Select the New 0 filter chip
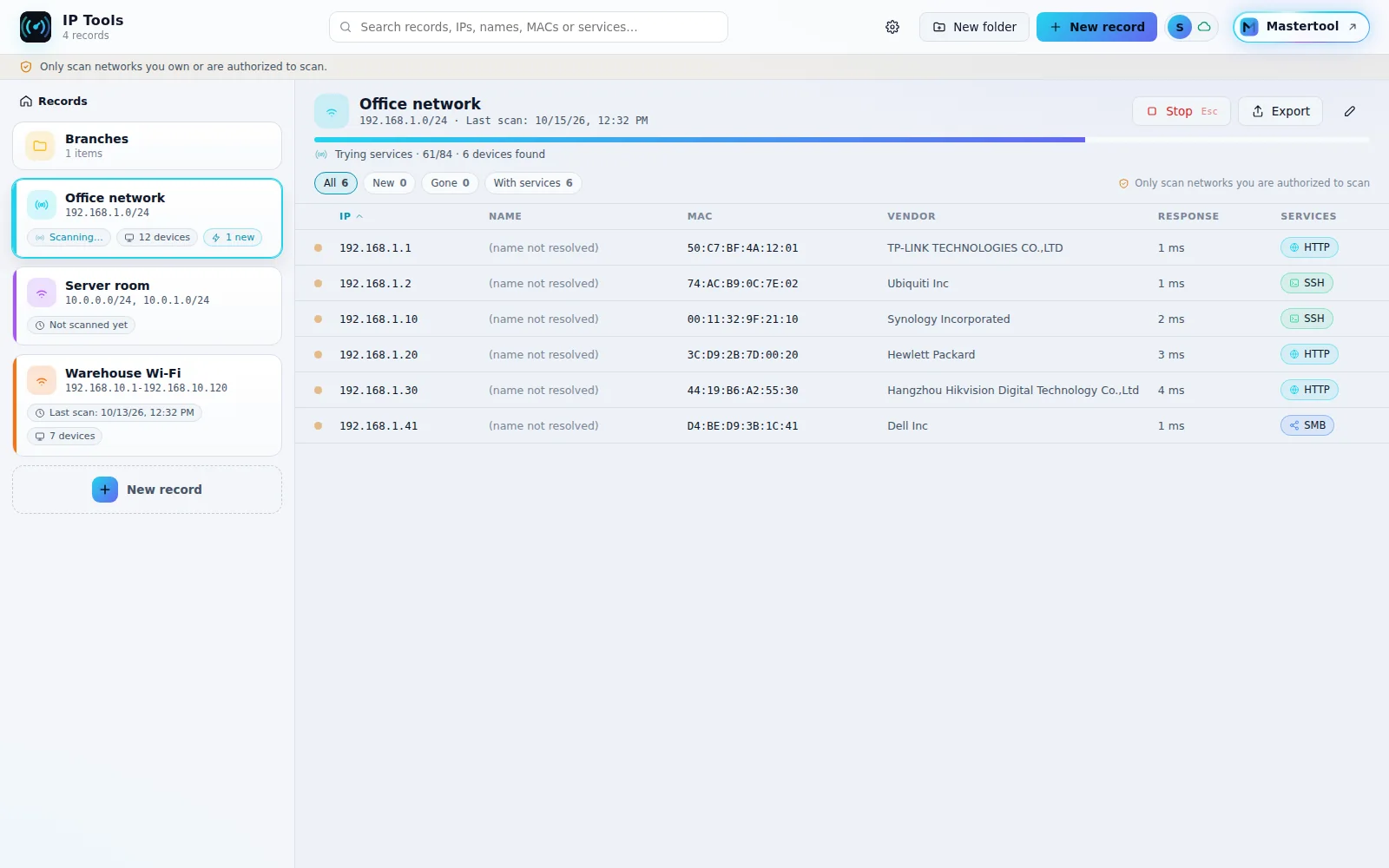 pyautogui.click(x=389, y=183)
